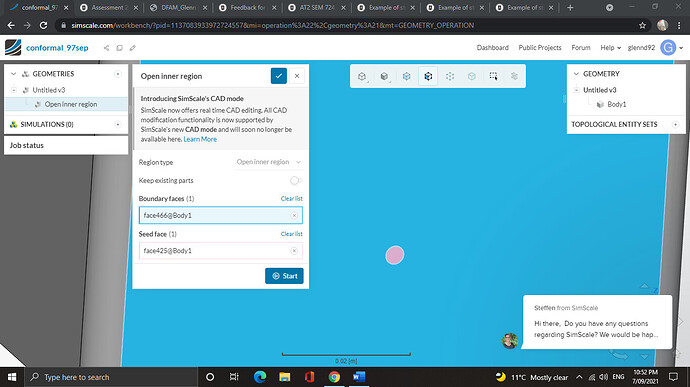Toggle the Keep existing parts switch

point(296,180)
